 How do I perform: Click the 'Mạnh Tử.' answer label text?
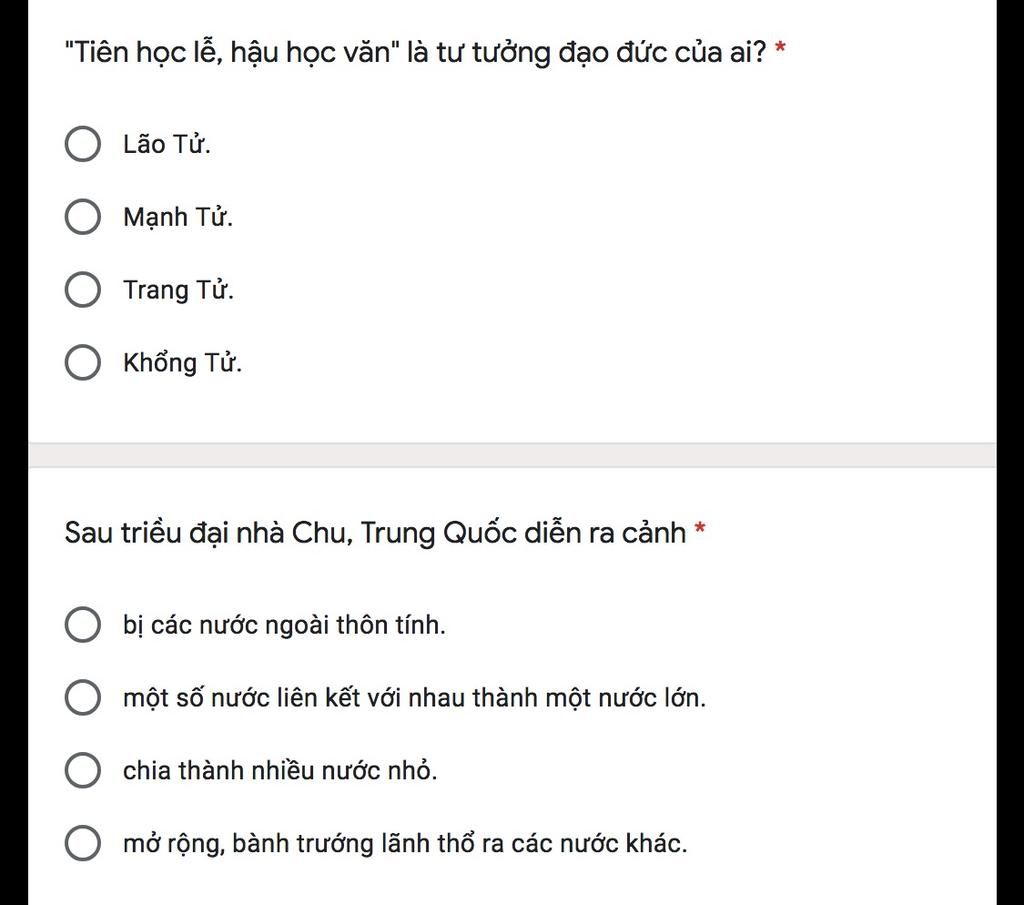[x=178, y=217]
